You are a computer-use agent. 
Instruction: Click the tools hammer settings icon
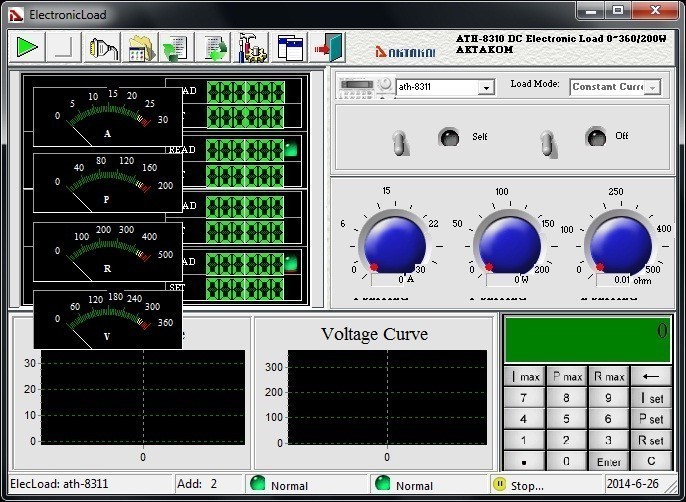coord(252,47)
